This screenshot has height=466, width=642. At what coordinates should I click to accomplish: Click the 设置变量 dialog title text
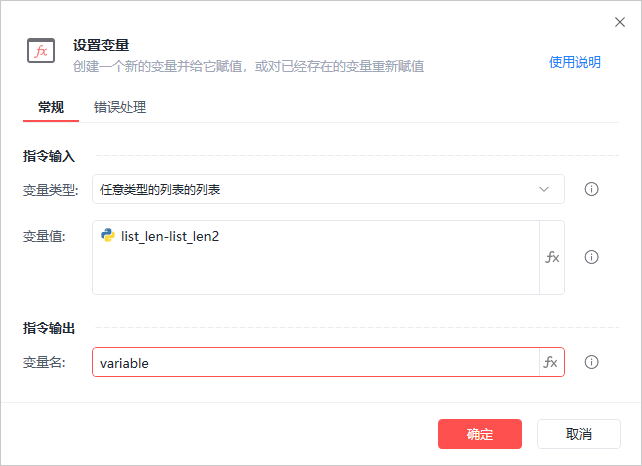(x=101, y=45)
